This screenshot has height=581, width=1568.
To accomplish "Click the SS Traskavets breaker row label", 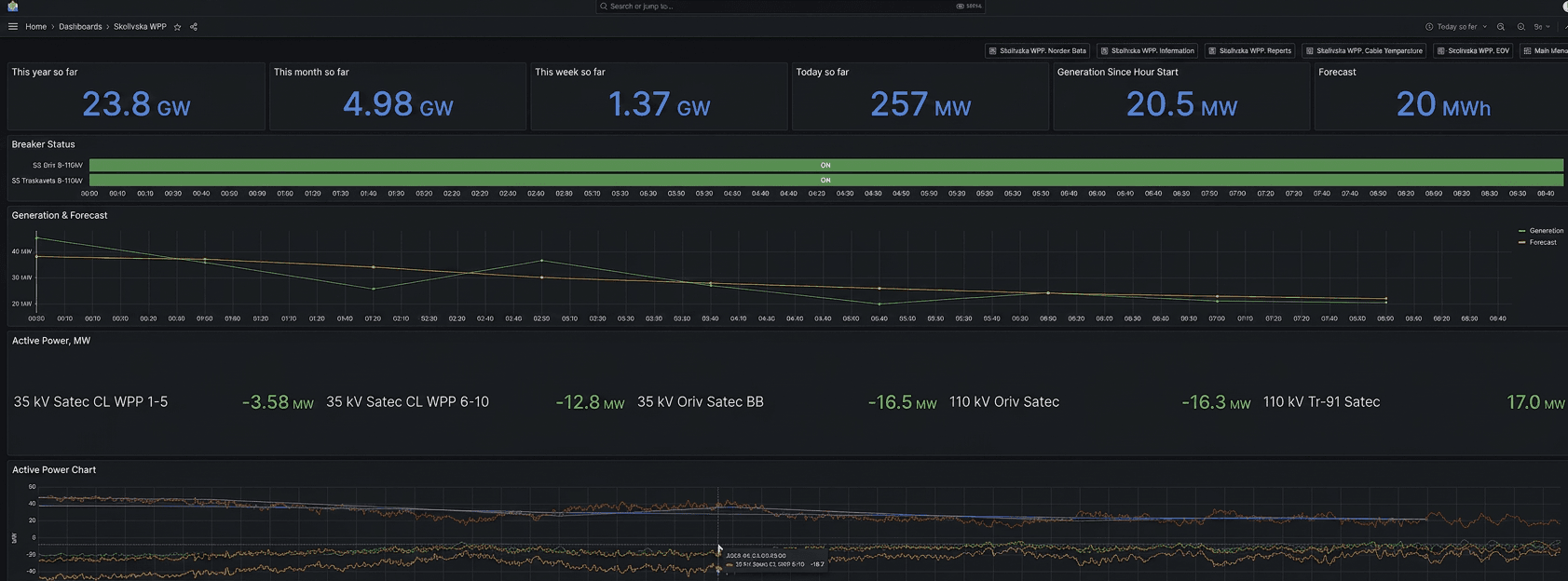I will coord(47,181).
